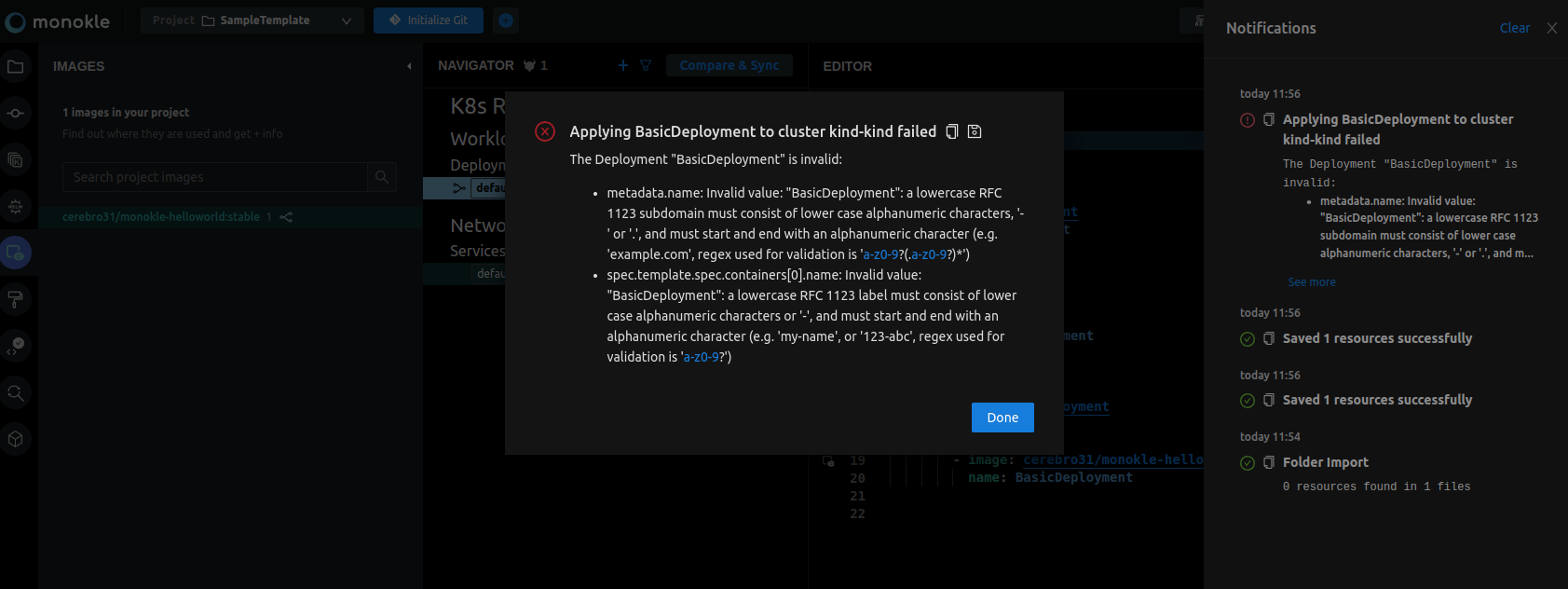Click the link icon on selected Deployment row
This screenshot has height=589, width=1568.
(x=458, y=187)
